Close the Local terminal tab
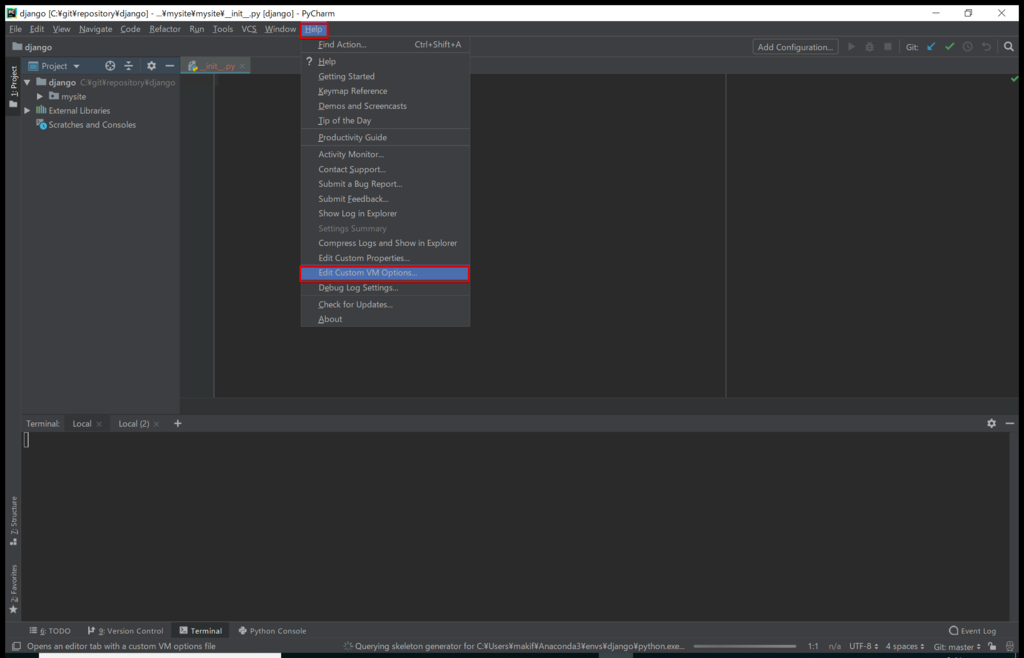The height and width of the screenshot is (658, 1024). [x=99, y=424]
